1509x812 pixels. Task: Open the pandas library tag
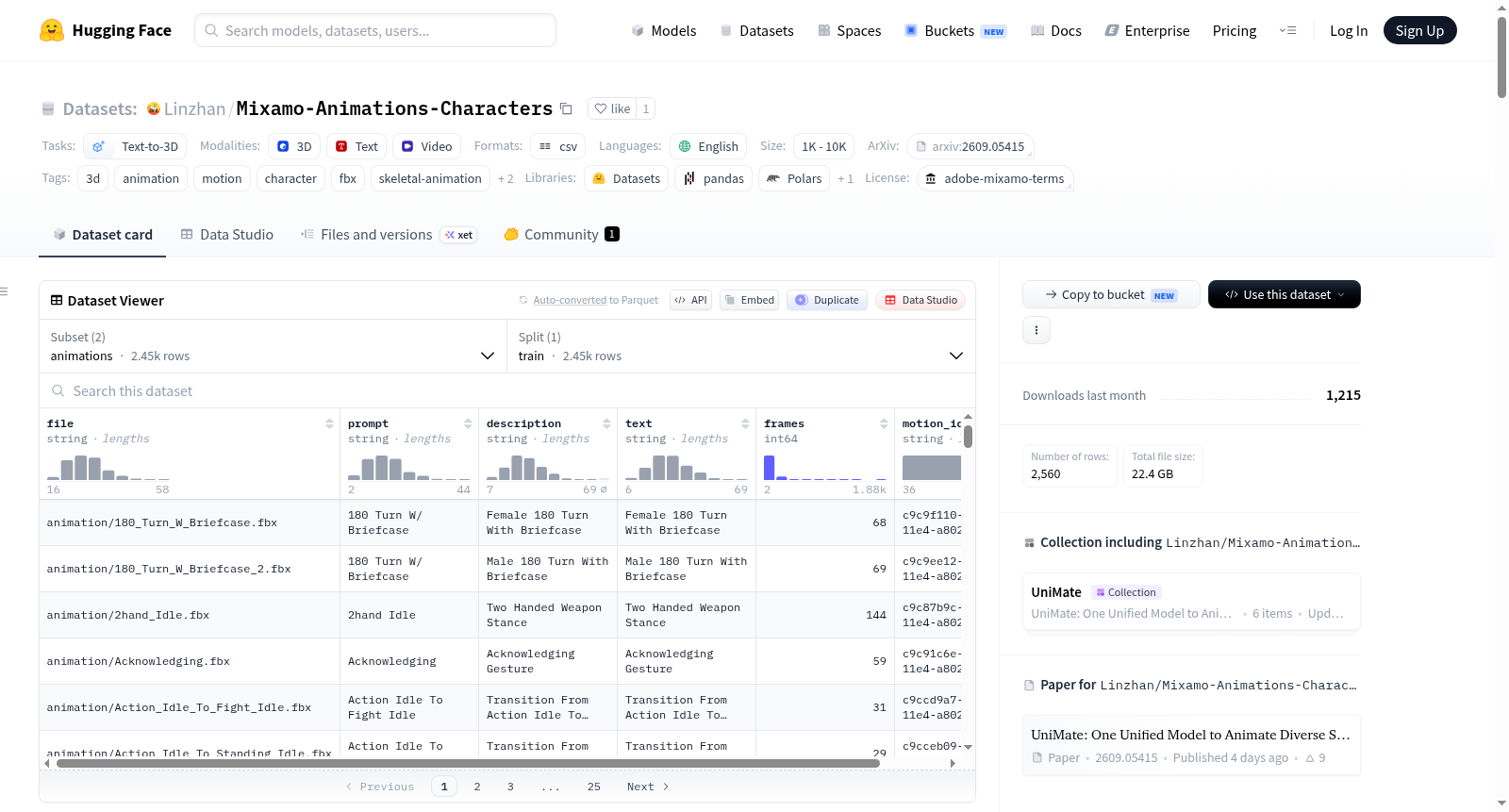[x=713, y=178]
